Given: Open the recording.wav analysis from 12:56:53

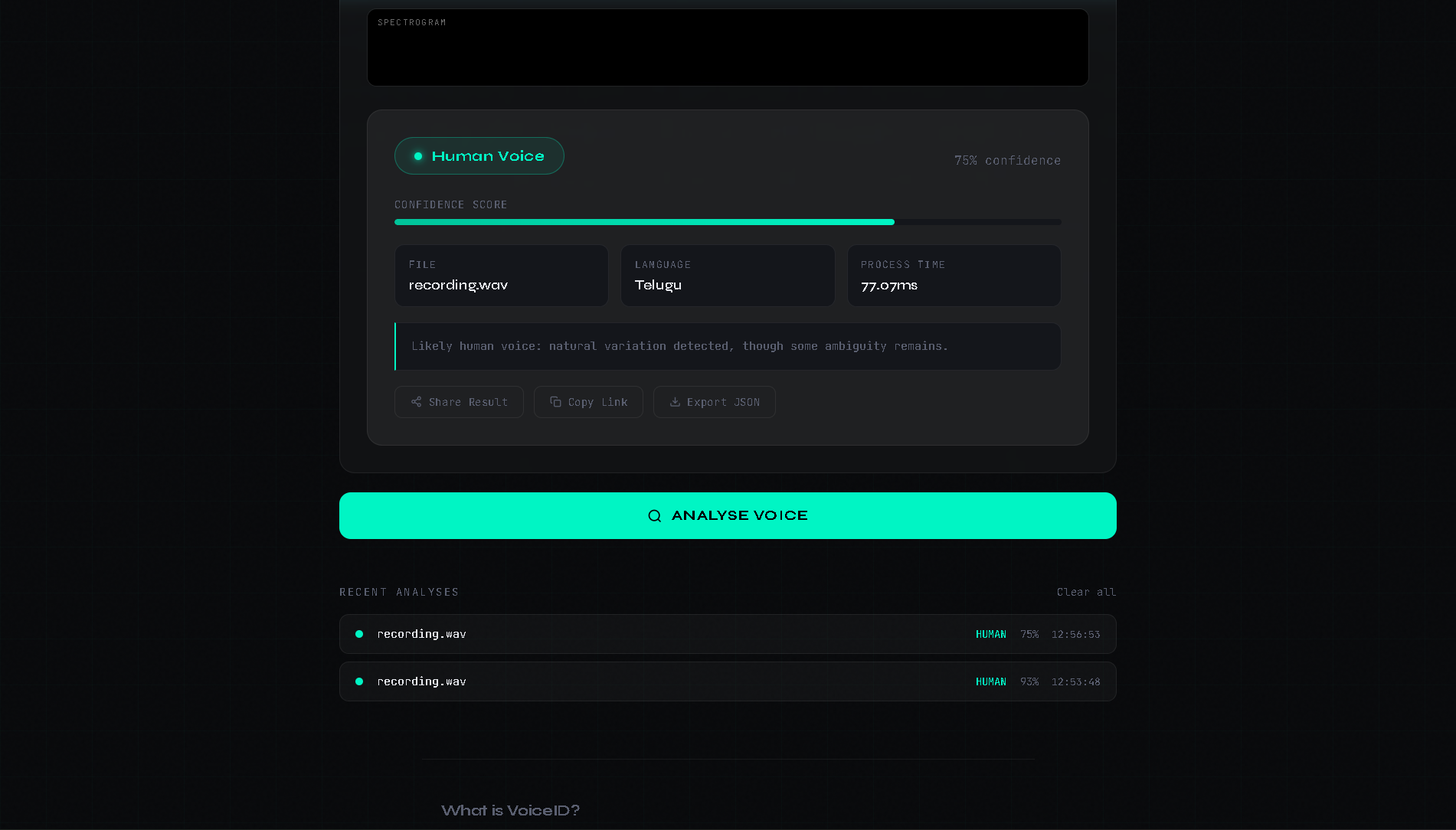Looking at the screenshot, I should tap(727, 634).
